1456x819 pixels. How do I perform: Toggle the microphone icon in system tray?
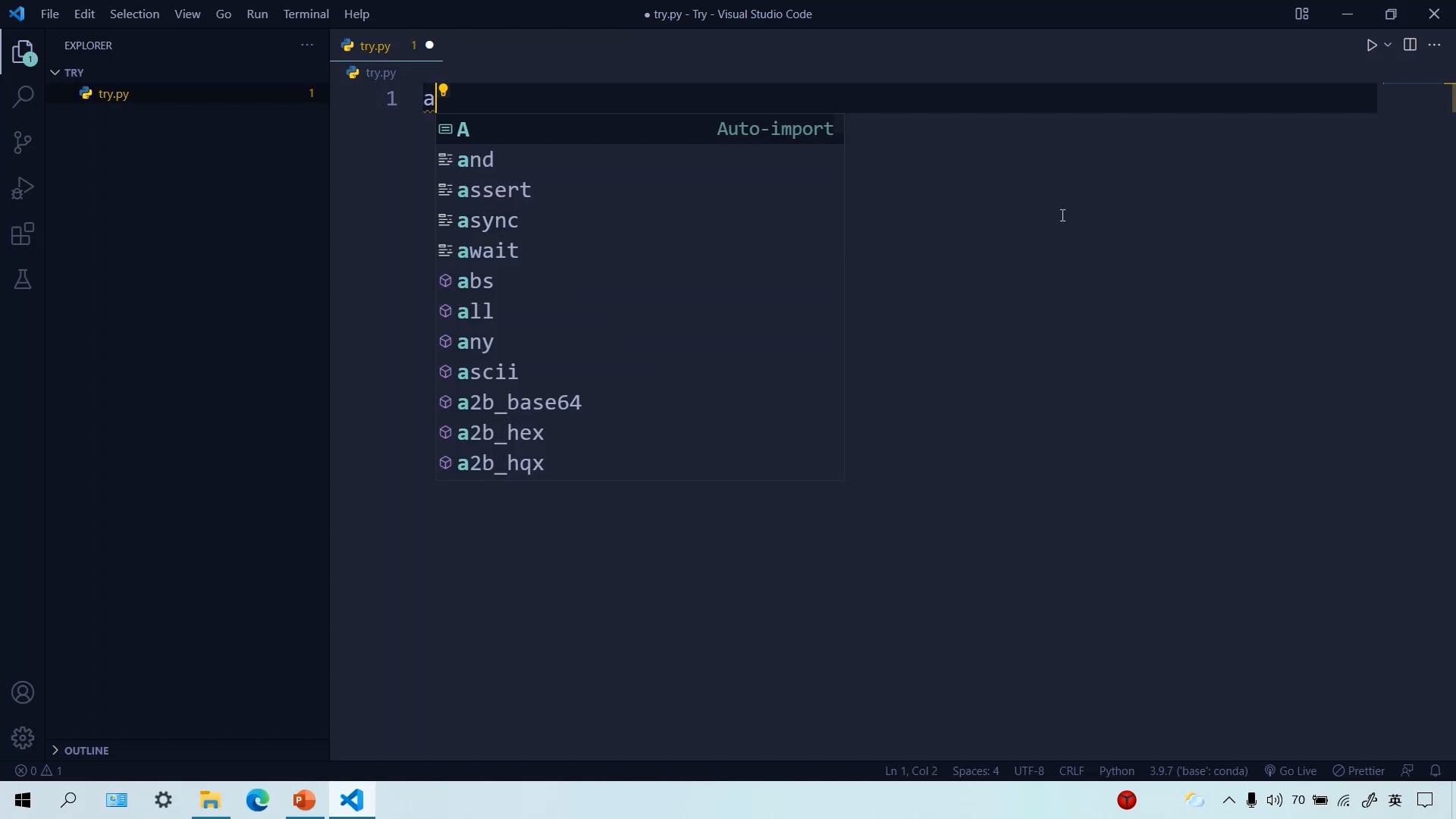tap(1250, 800)
